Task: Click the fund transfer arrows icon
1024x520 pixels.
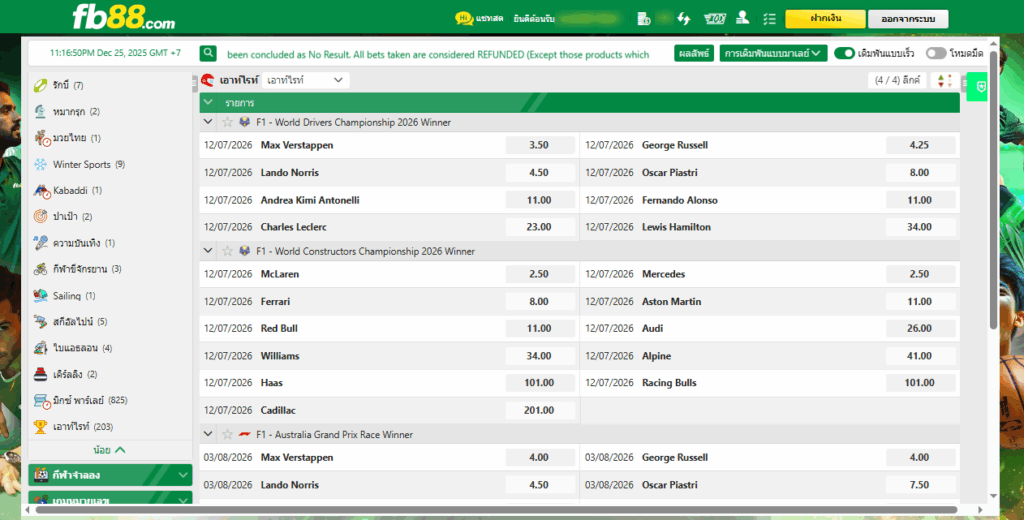Action: tap(684, 18)
